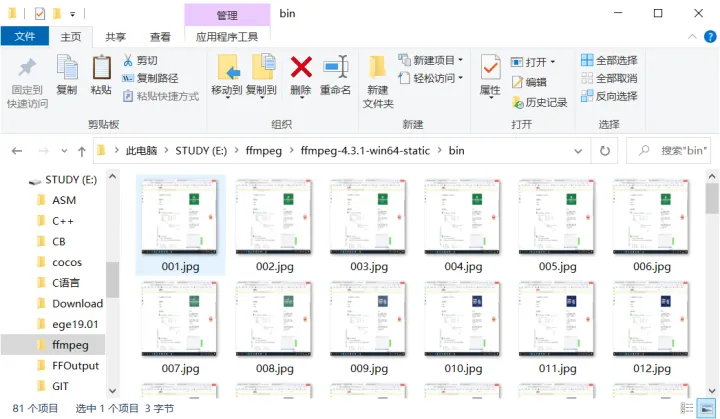
Task: Select the 012.jpg thumbnail
Action: click(651, 327)
